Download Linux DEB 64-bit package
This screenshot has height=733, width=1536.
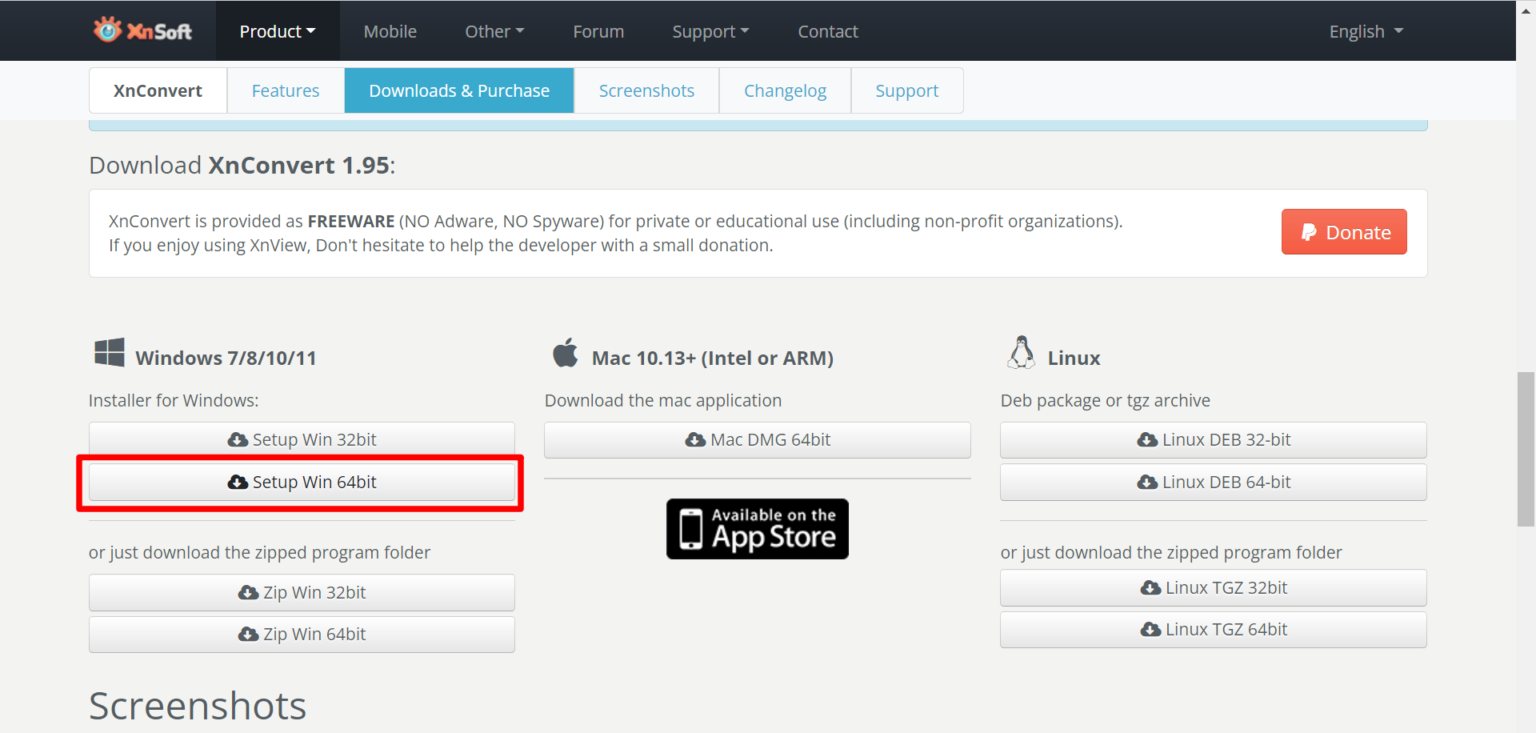click(1213, 482)
